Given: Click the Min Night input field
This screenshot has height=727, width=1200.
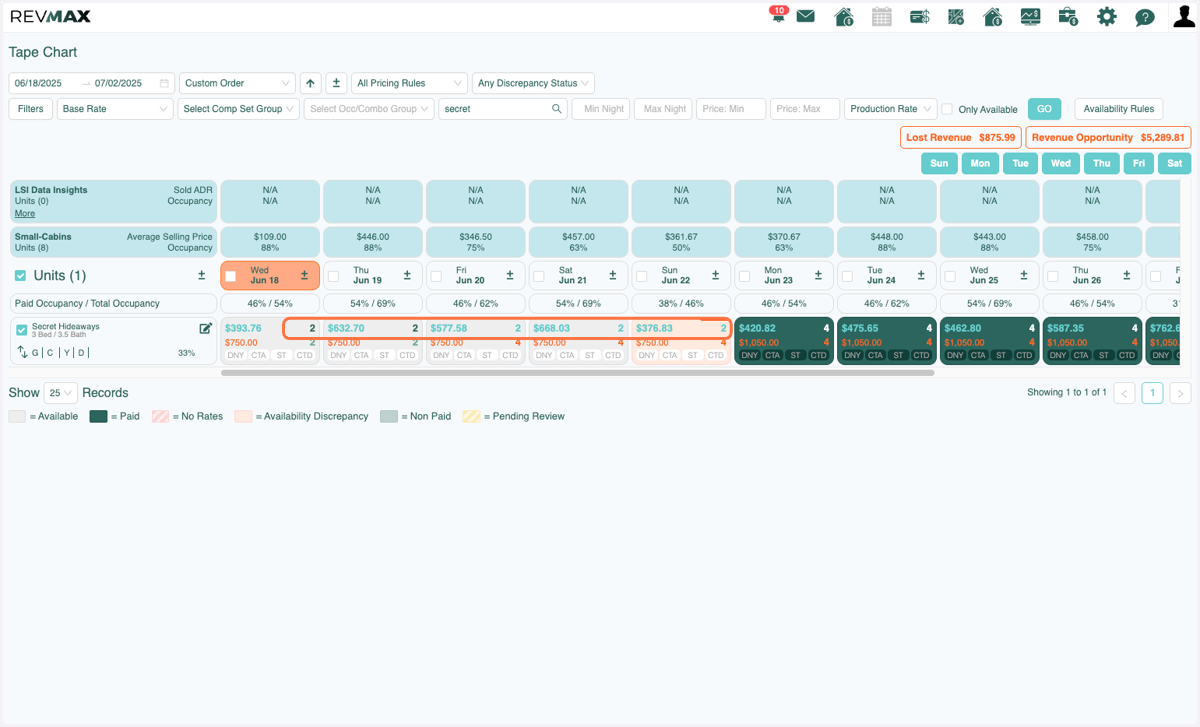Looking at the screenshot, I should click(600, 109).
